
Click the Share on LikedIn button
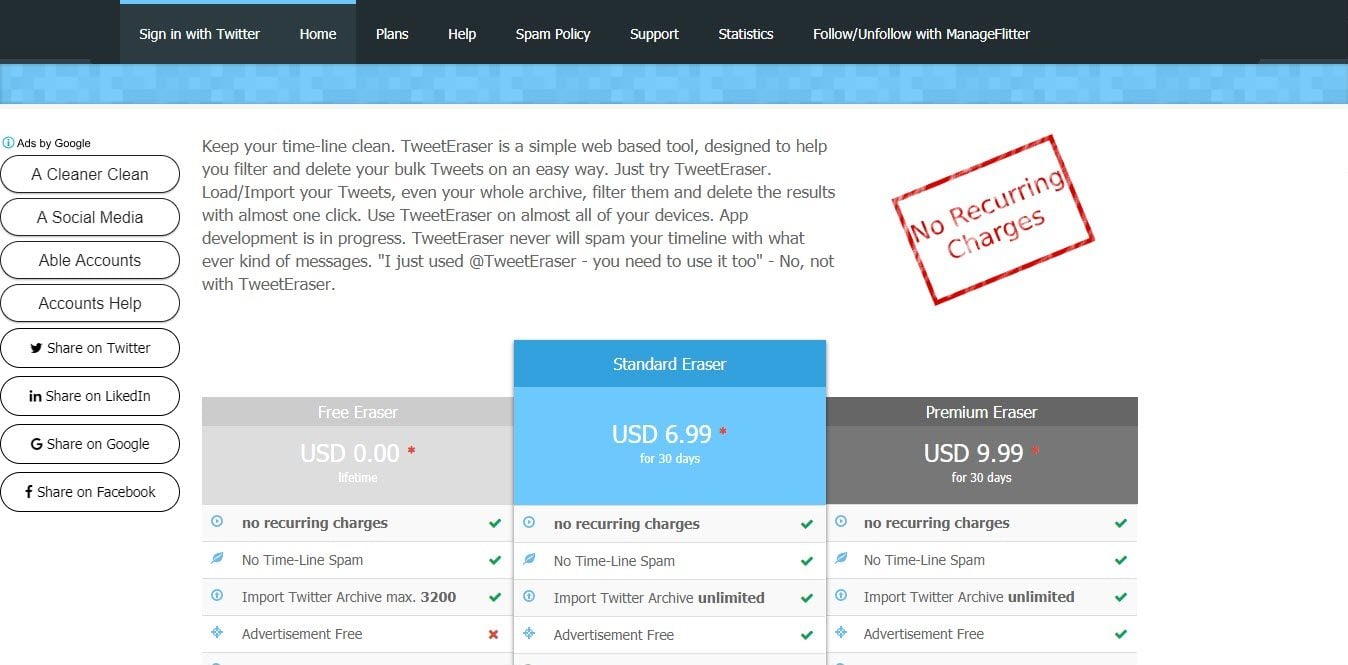coord(90,396)
